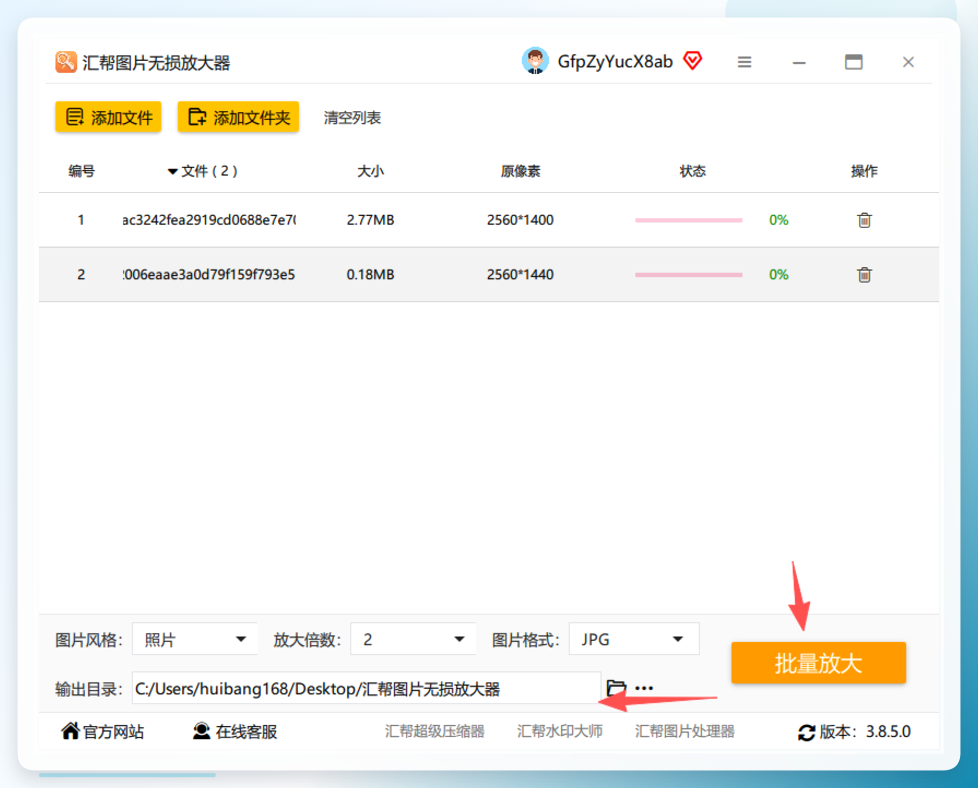Click the 0.18MB size cell
Viewport: 978px width, 788px height.
coord(370,274)
